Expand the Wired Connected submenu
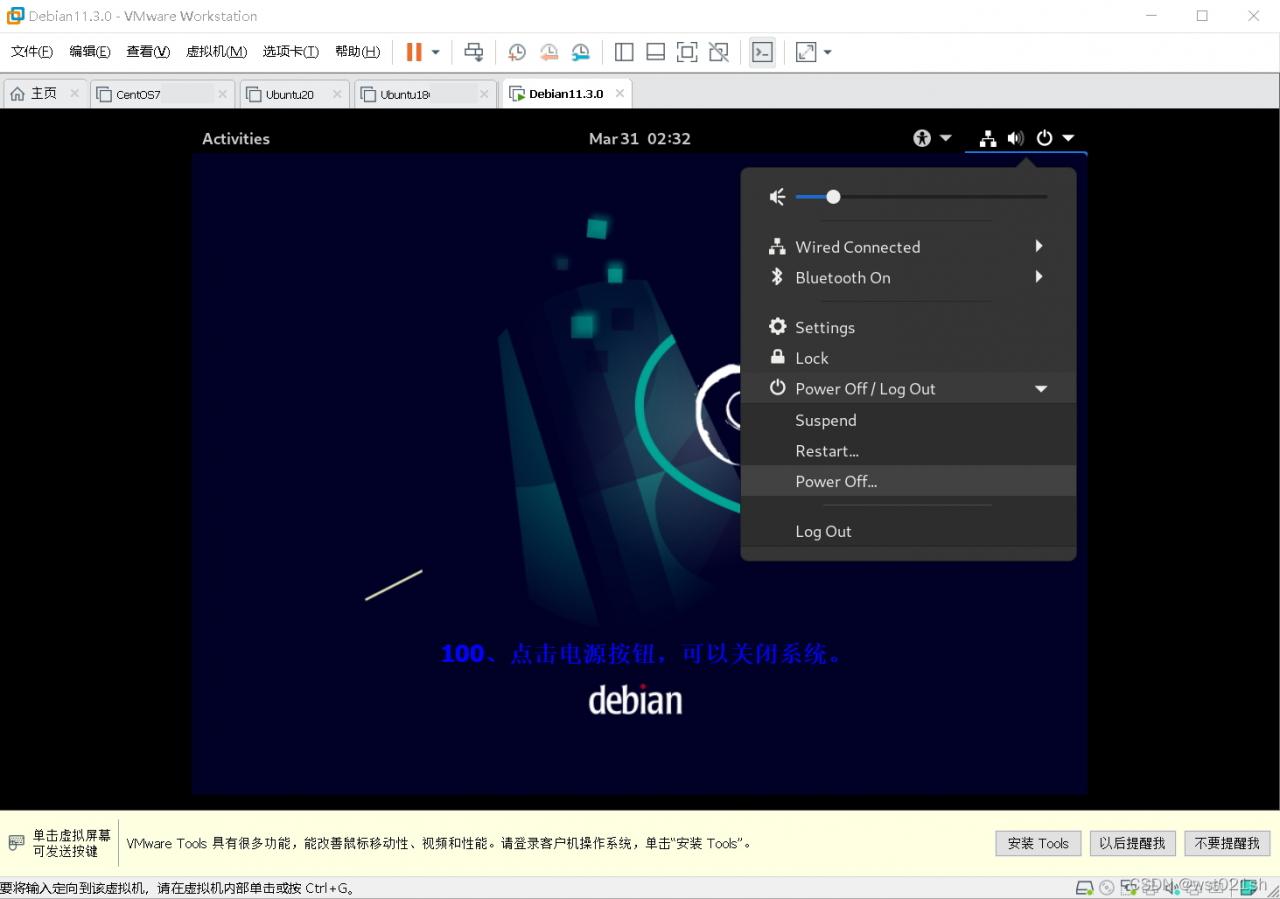The image size is (1280, 899). pyautogui.click(x=1039, y=246)
